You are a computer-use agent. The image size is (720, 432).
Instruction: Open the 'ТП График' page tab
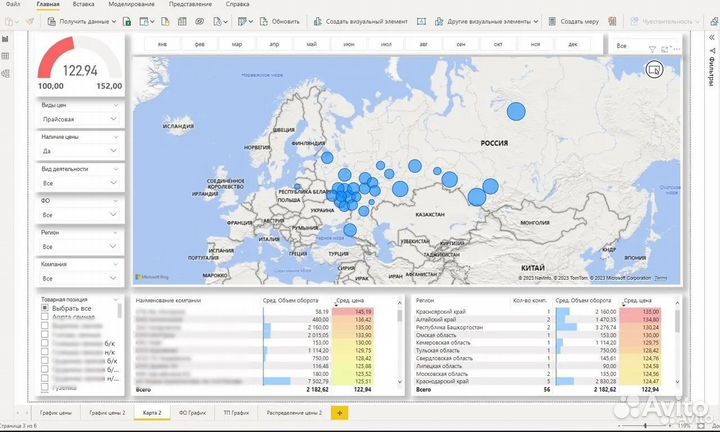tap(236, 413)
